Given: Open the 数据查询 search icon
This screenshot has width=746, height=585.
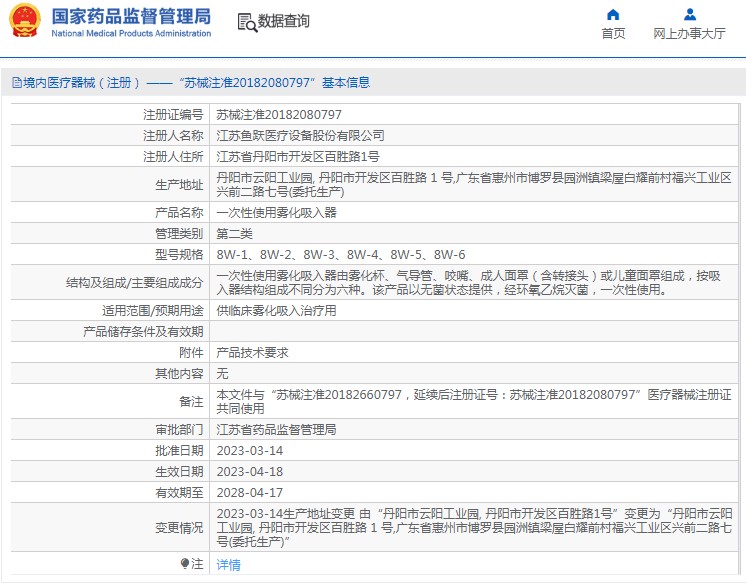Looking at the screenshot, I should 247,22.
